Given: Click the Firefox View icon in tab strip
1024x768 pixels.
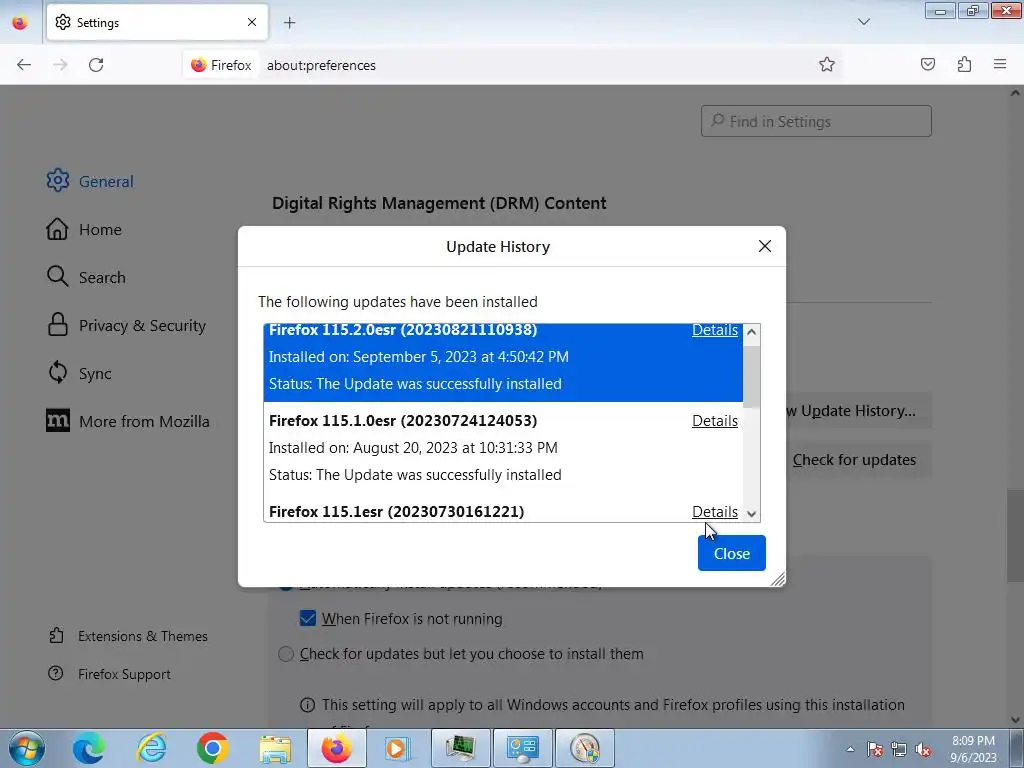Looking at the screenshot, I should click(20, 22).
